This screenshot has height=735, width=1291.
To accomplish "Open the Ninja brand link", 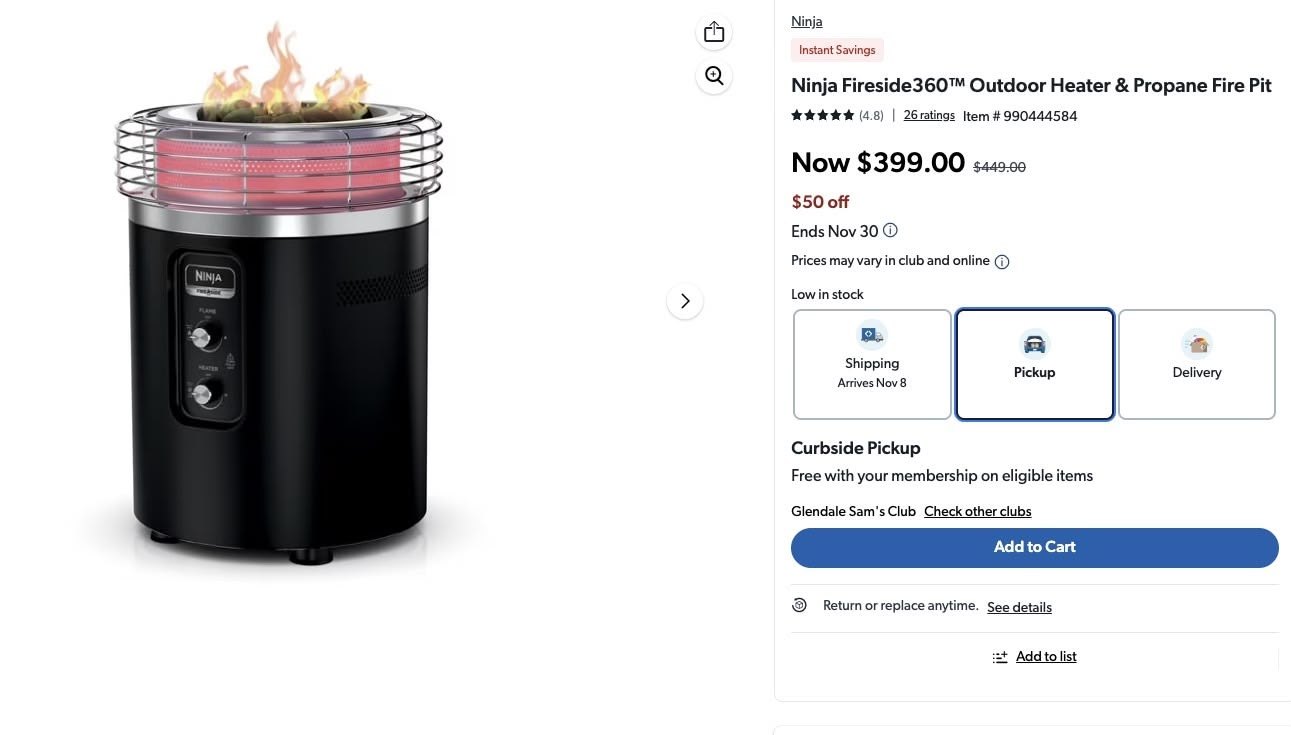I will pyautogui.click(x=807, y=21).
